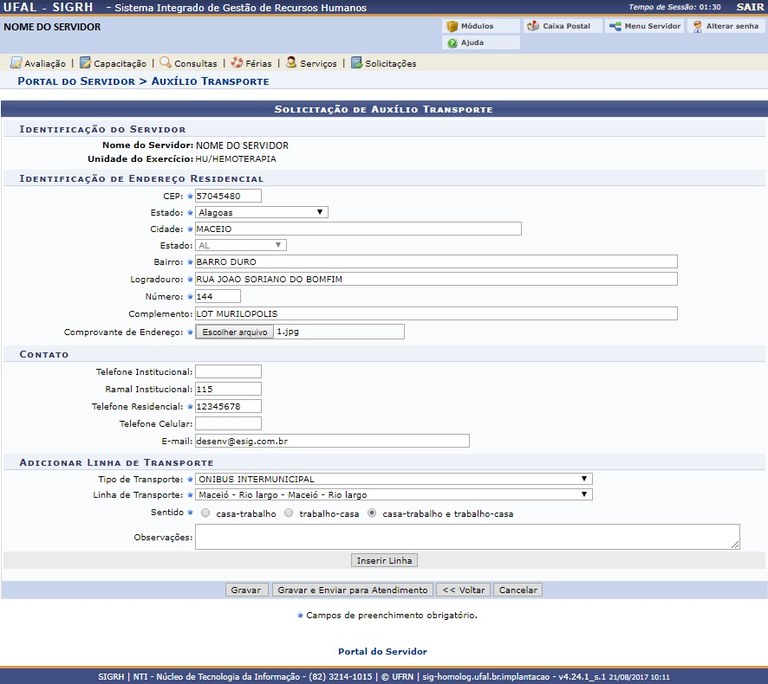
Task: Click the Observações text area
Action: pyautogui.click(x=467, y=536)
